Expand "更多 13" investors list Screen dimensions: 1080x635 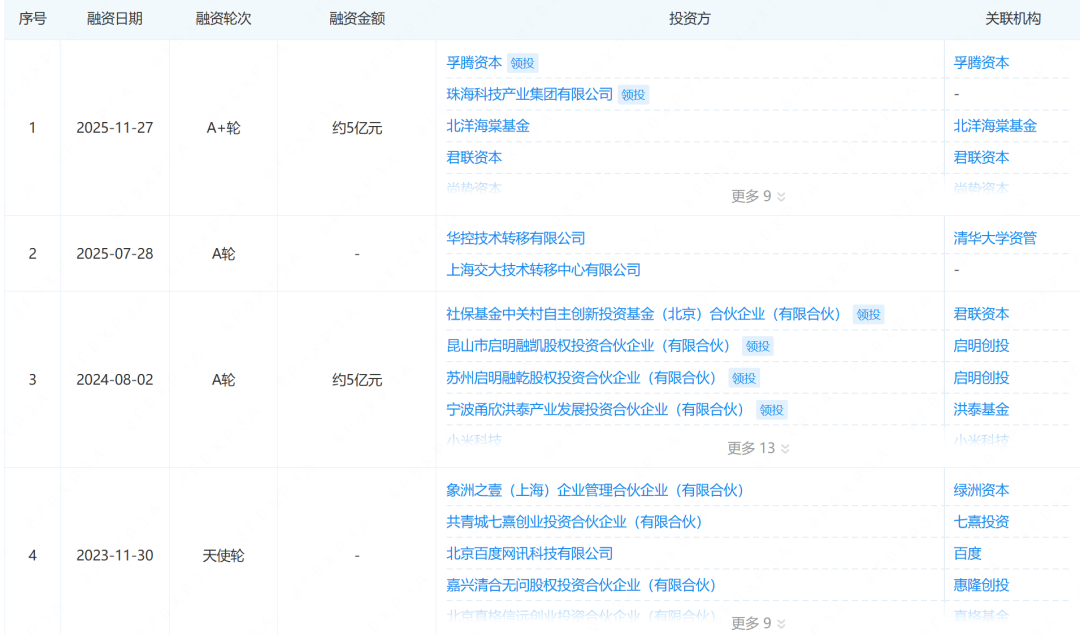[x=758, y=448]
